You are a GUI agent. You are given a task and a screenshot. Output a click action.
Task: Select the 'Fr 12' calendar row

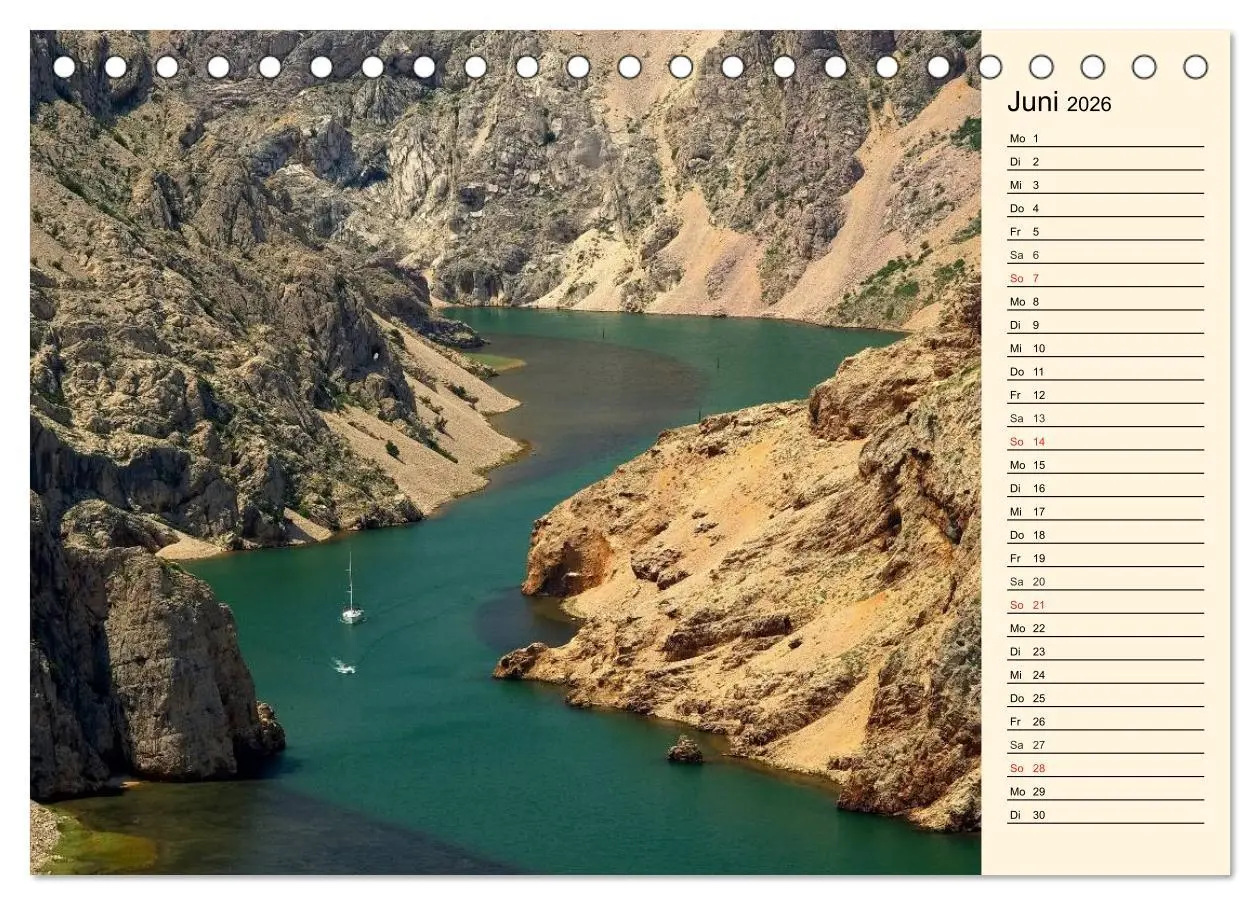click(1105, 395)
